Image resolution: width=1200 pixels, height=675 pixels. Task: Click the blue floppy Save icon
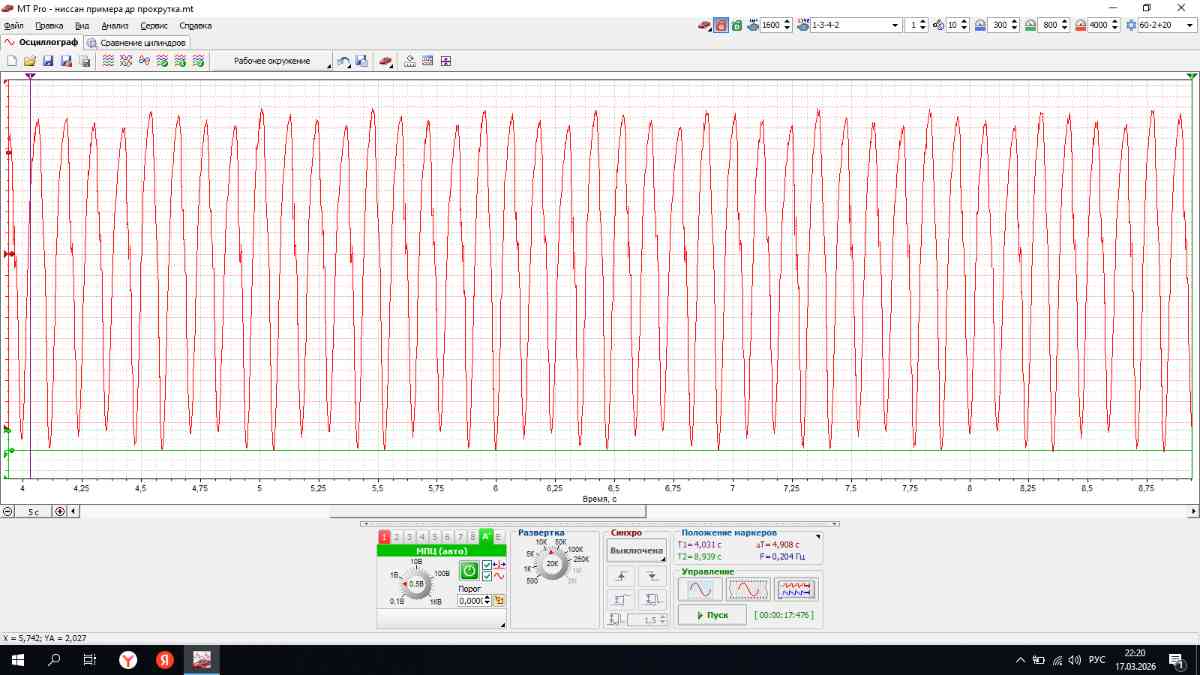click(48, 61)
